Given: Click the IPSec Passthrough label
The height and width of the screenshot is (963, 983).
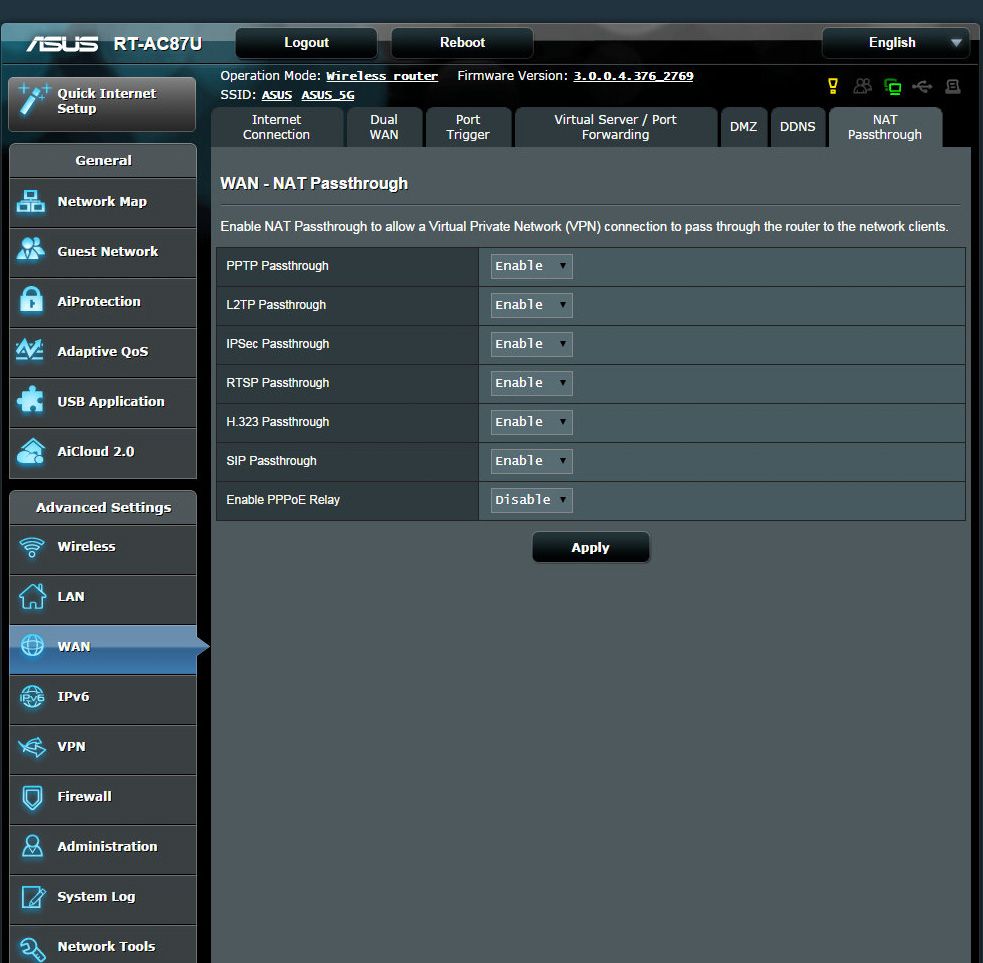Looking at the screenshot, I should (278, 344).
